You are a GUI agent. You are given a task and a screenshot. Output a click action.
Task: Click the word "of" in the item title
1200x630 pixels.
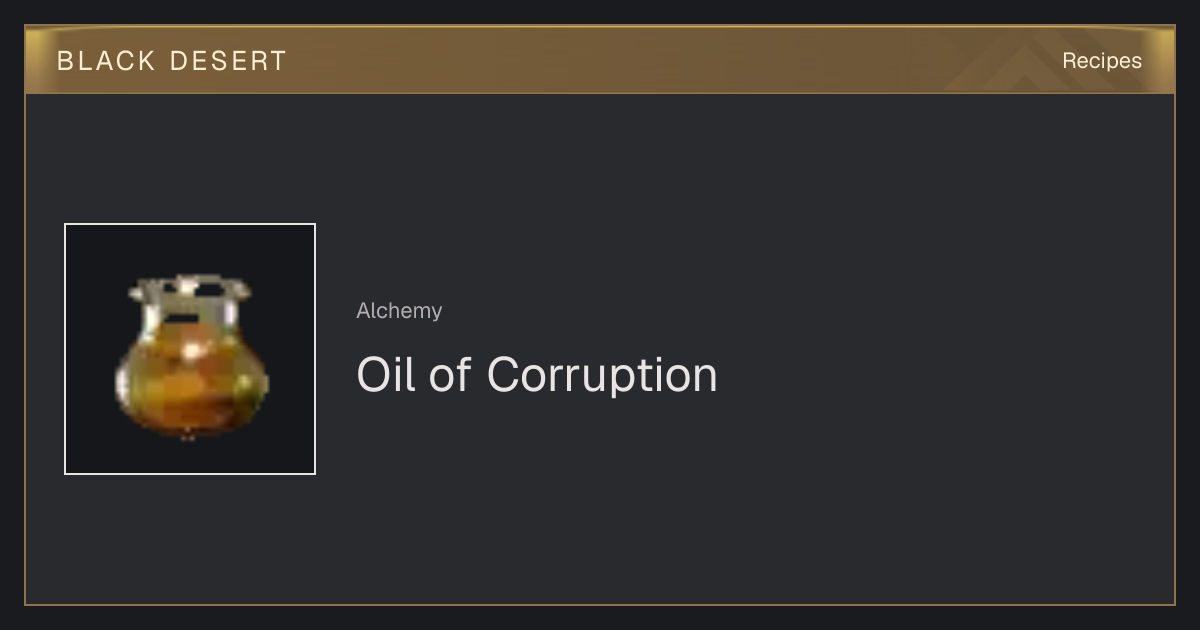[x=451, y=375]
